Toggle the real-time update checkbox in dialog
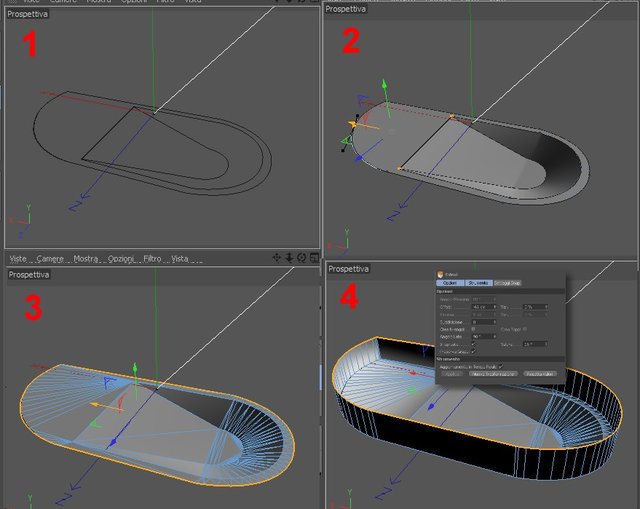This screenshot has height=509, width=640. click(x=501, y=366)
